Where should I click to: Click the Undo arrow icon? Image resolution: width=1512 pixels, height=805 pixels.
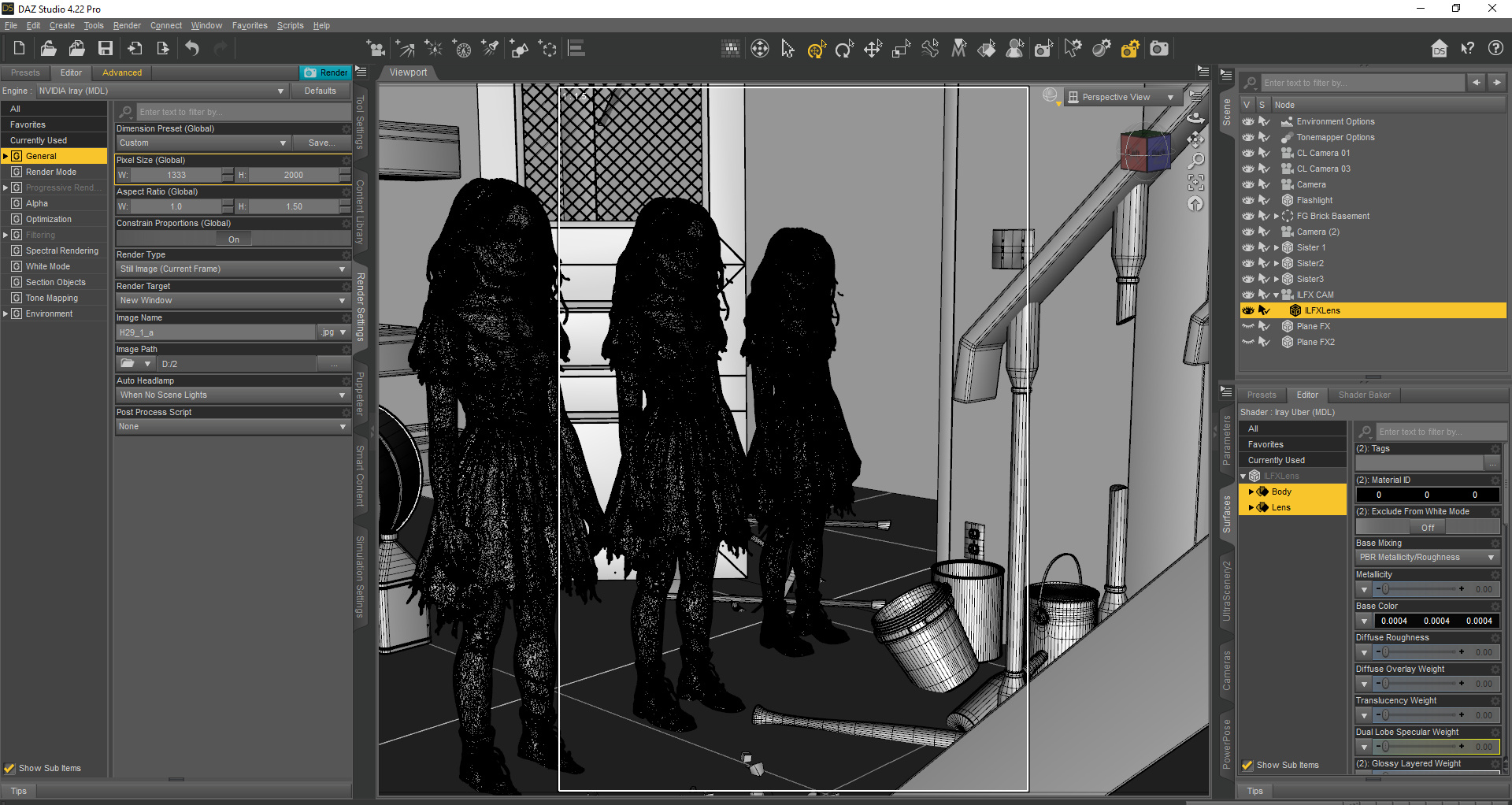pyautogui.click(x=192, y=49)
